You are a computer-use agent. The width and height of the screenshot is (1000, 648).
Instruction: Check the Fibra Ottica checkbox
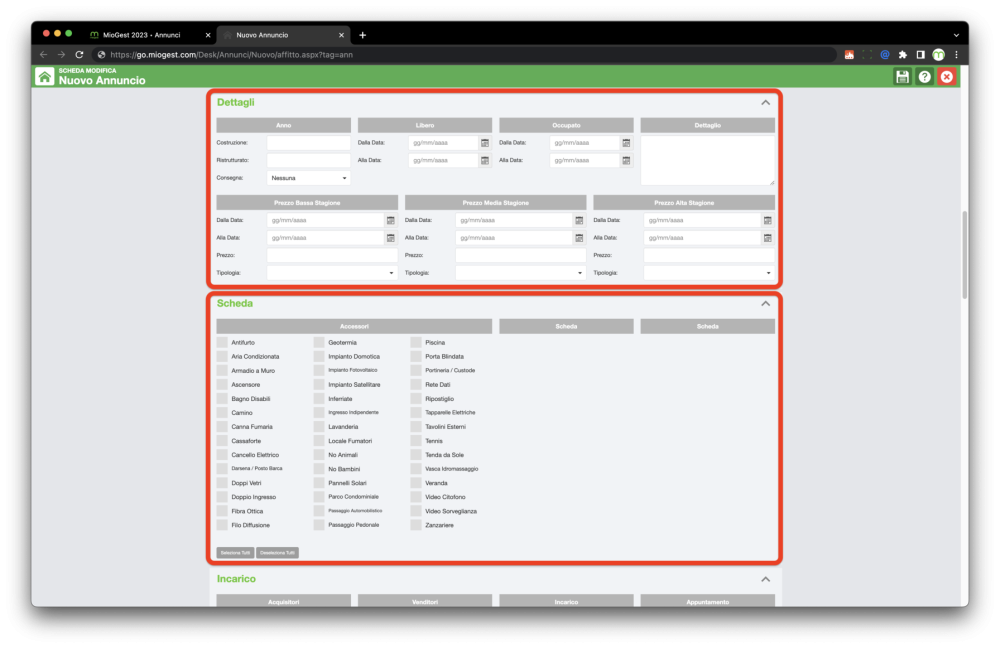coord(222,511)
